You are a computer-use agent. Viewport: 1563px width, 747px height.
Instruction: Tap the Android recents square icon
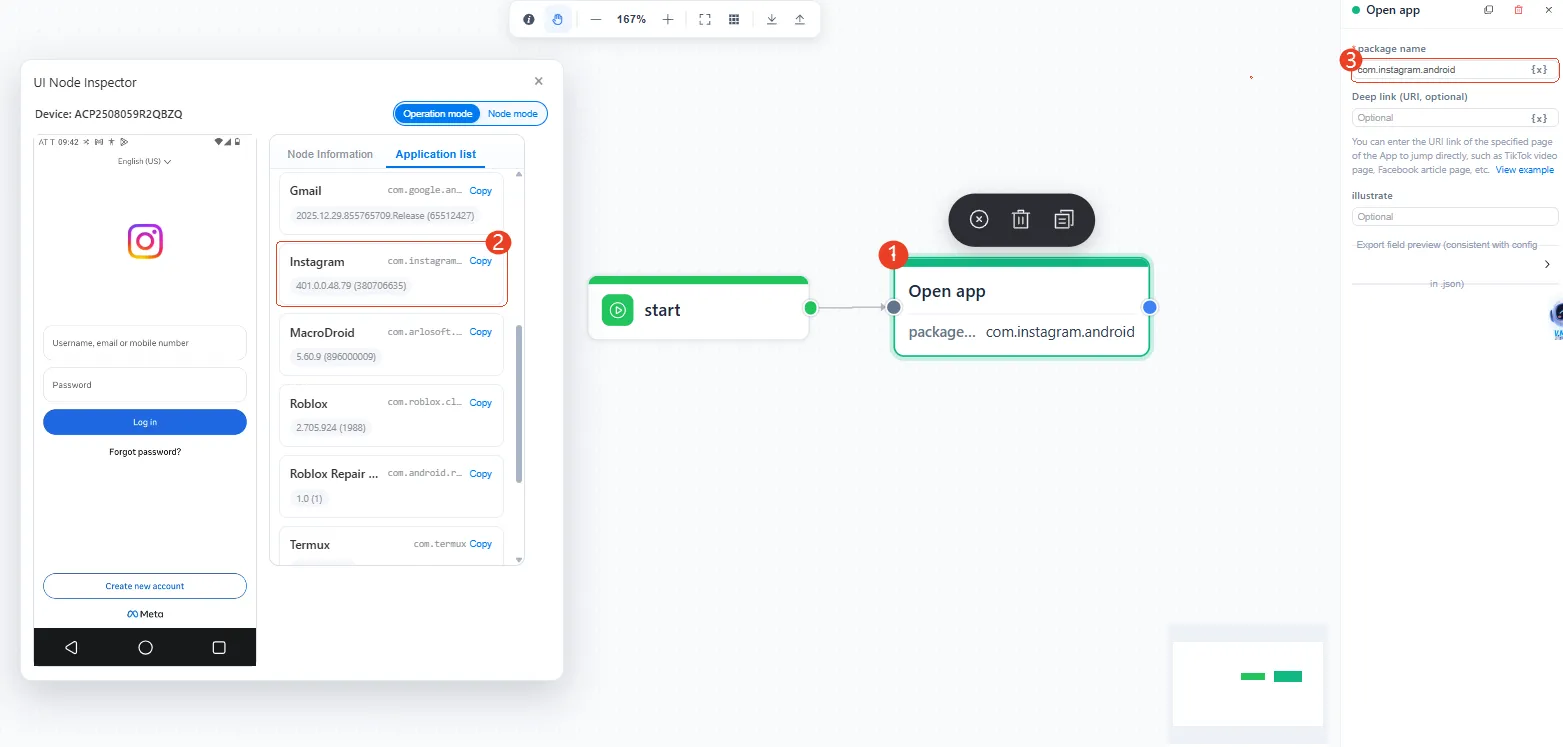coord(219,647)
